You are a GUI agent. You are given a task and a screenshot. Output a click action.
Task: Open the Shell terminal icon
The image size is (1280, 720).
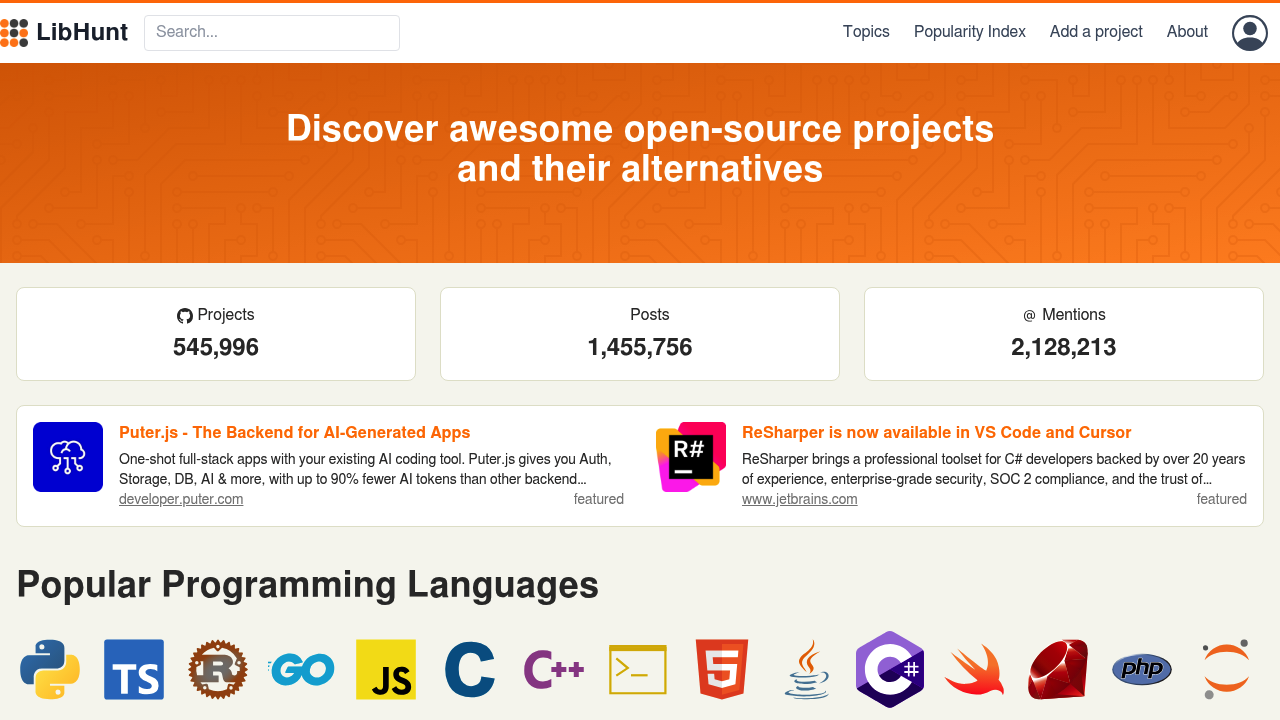[638, 669]
